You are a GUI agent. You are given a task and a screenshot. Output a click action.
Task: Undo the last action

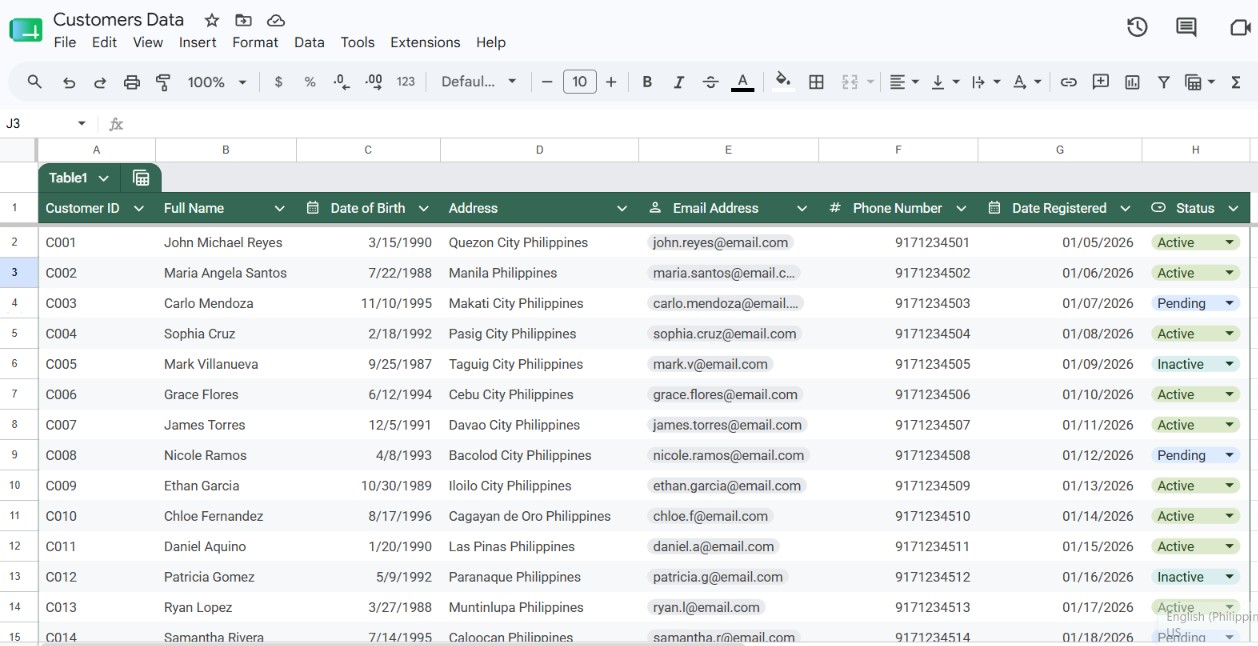coord(69,82)
